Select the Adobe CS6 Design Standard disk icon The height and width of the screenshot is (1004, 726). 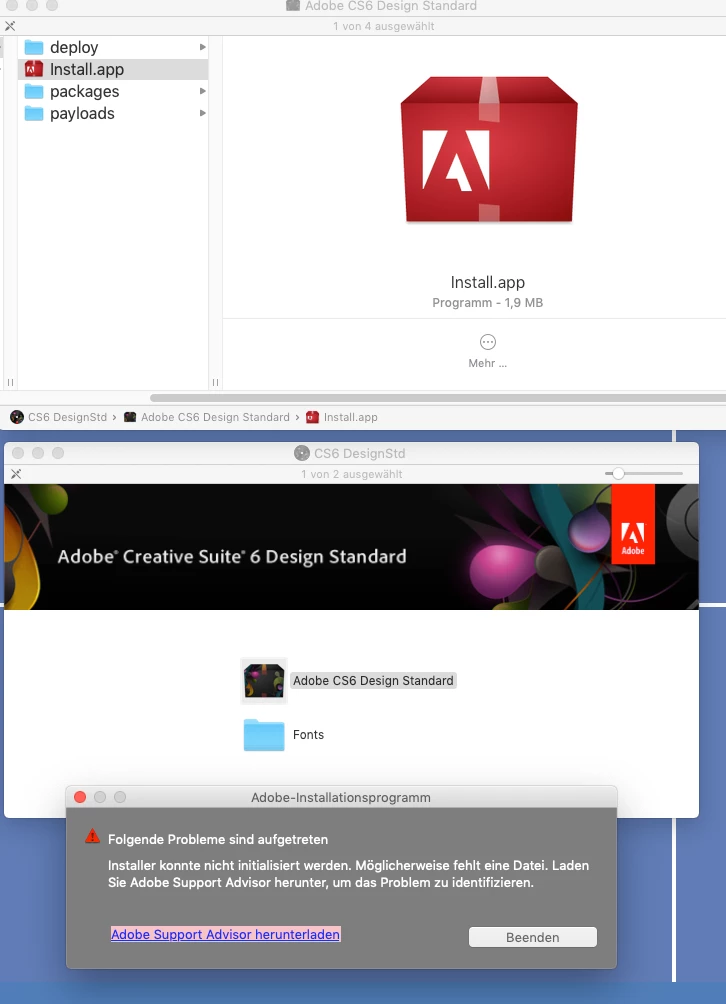[x=264, y=681]
